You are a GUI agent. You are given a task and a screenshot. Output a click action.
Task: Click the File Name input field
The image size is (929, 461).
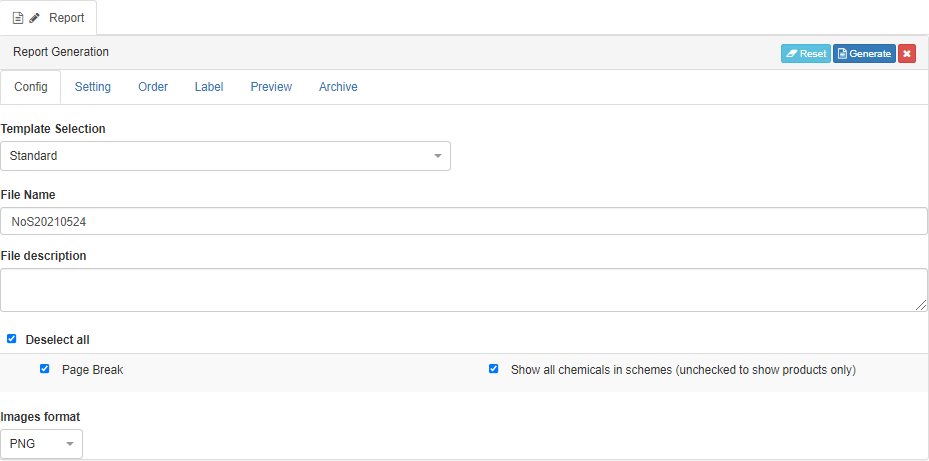click(x=464, y=221)
